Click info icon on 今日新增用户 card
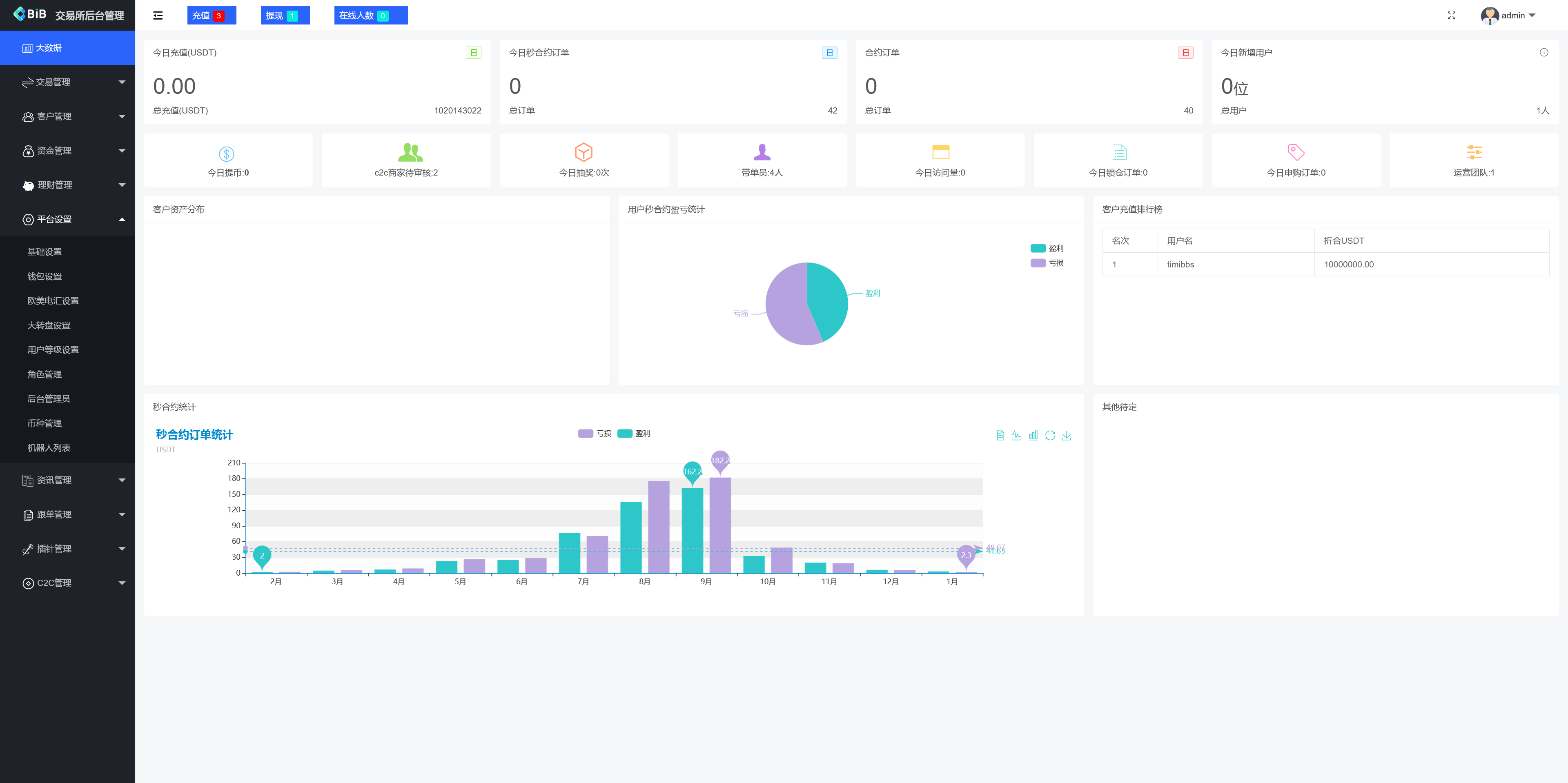1568x783 pixels. (1543, 52)
